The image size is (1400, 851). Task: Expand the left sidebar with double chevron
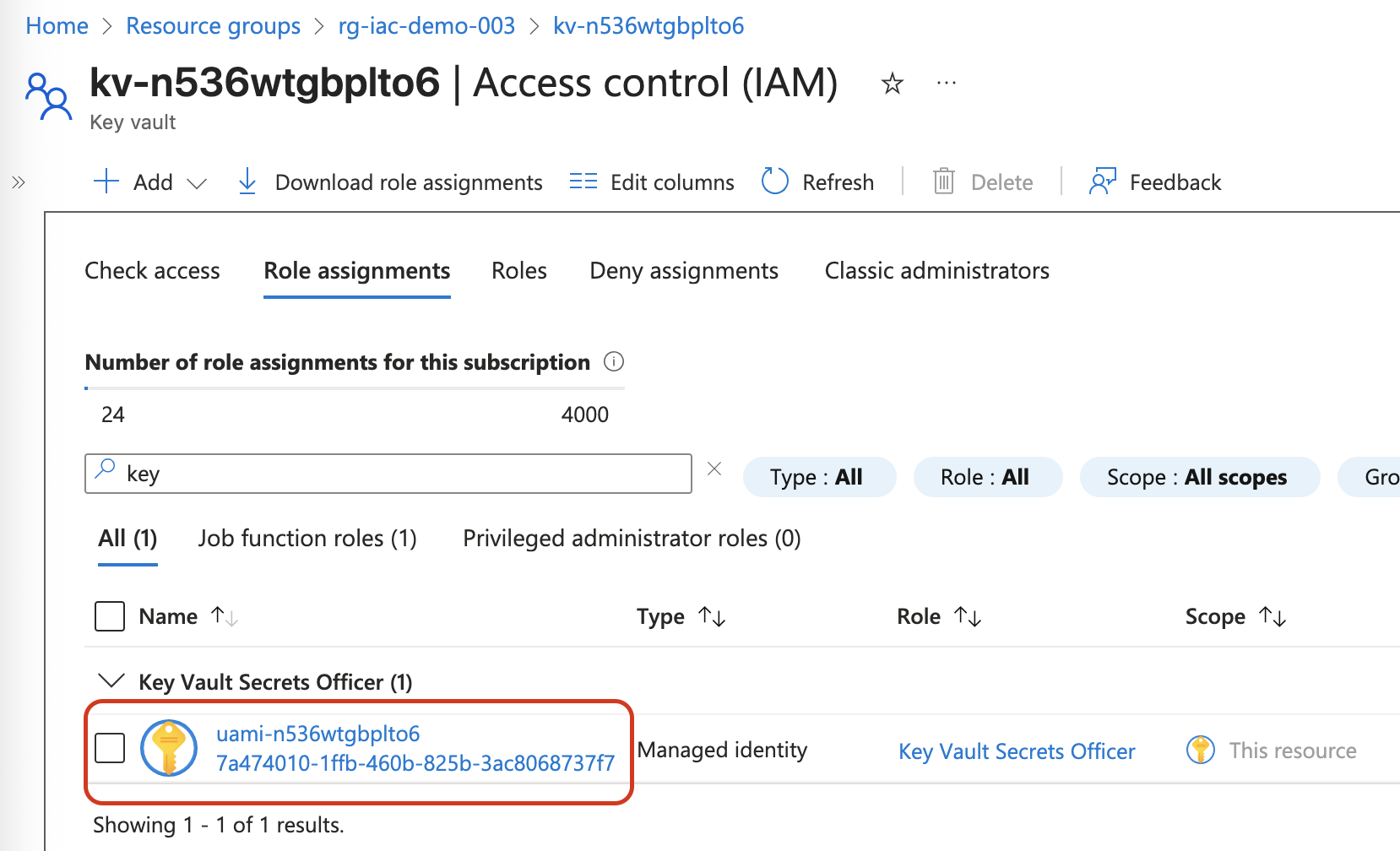[x=19, y=182]
